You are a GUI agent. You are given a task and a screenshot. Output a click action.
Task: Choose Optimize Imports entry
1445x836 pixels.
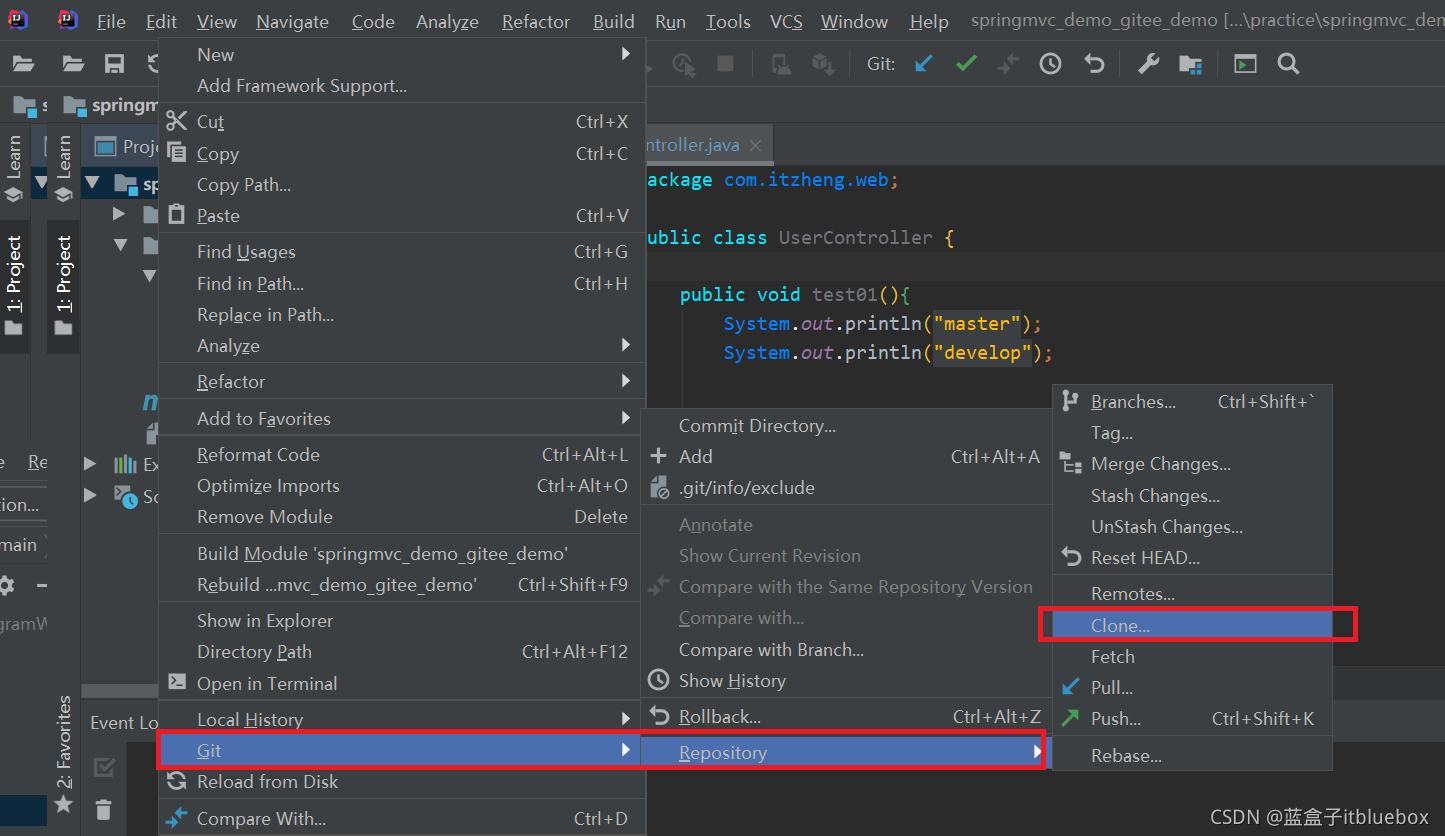click(402, 486)
